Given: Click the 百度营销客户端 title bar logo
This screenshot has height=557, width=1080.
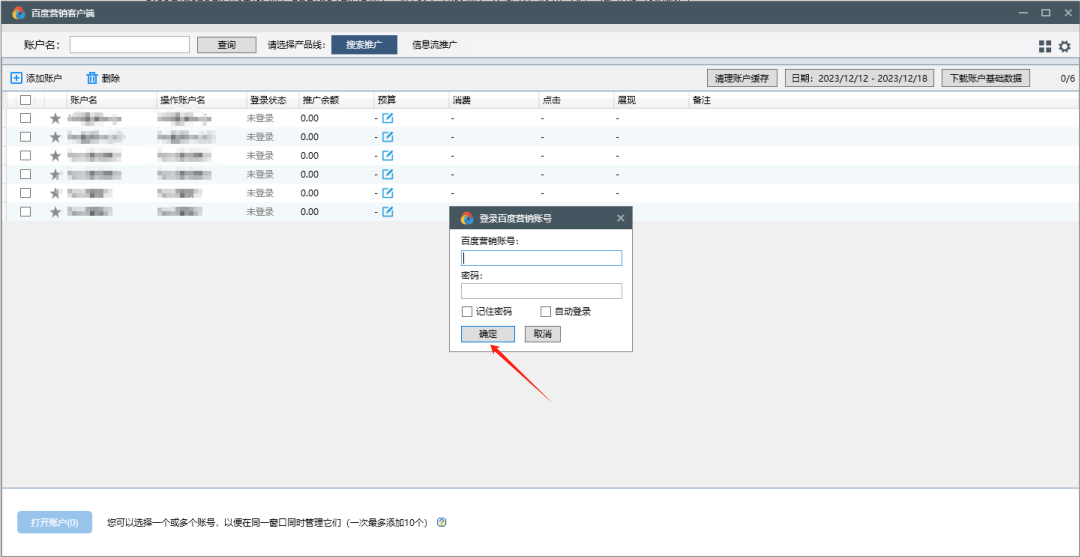Looking at the screenshot, I should 19,12.
